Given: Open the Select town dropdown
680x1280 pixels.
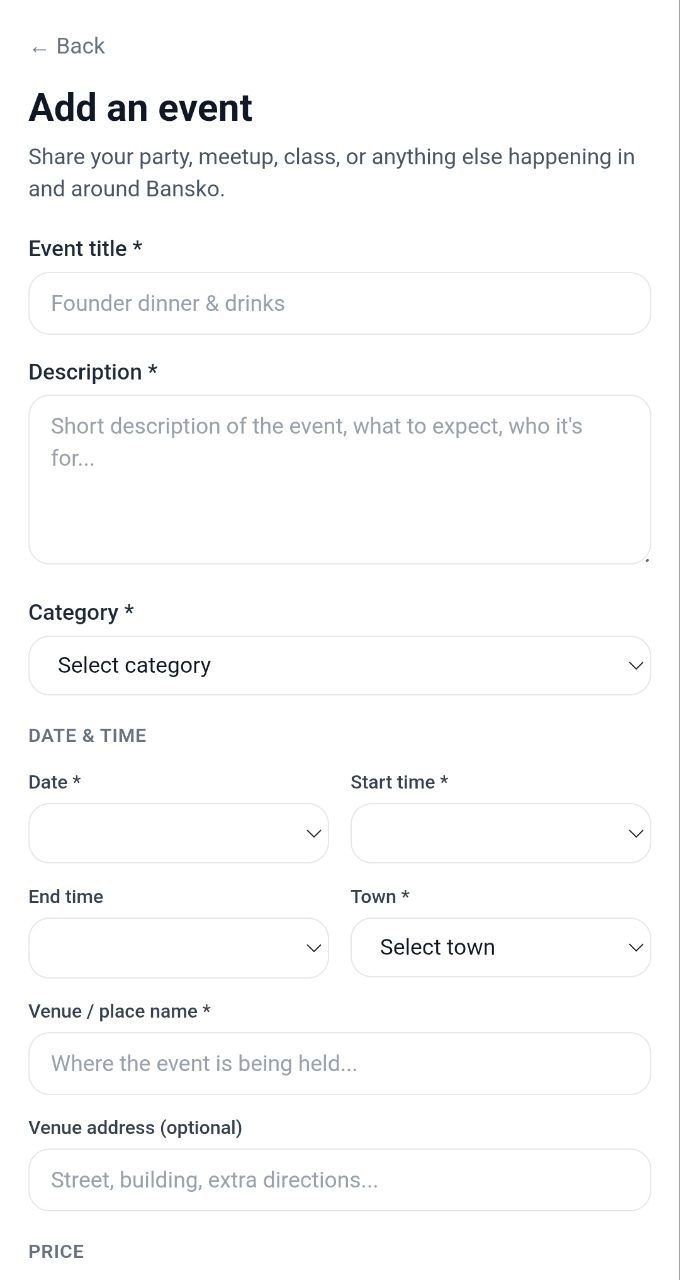Looking at the screenshot, I should (x=500, y=947).
